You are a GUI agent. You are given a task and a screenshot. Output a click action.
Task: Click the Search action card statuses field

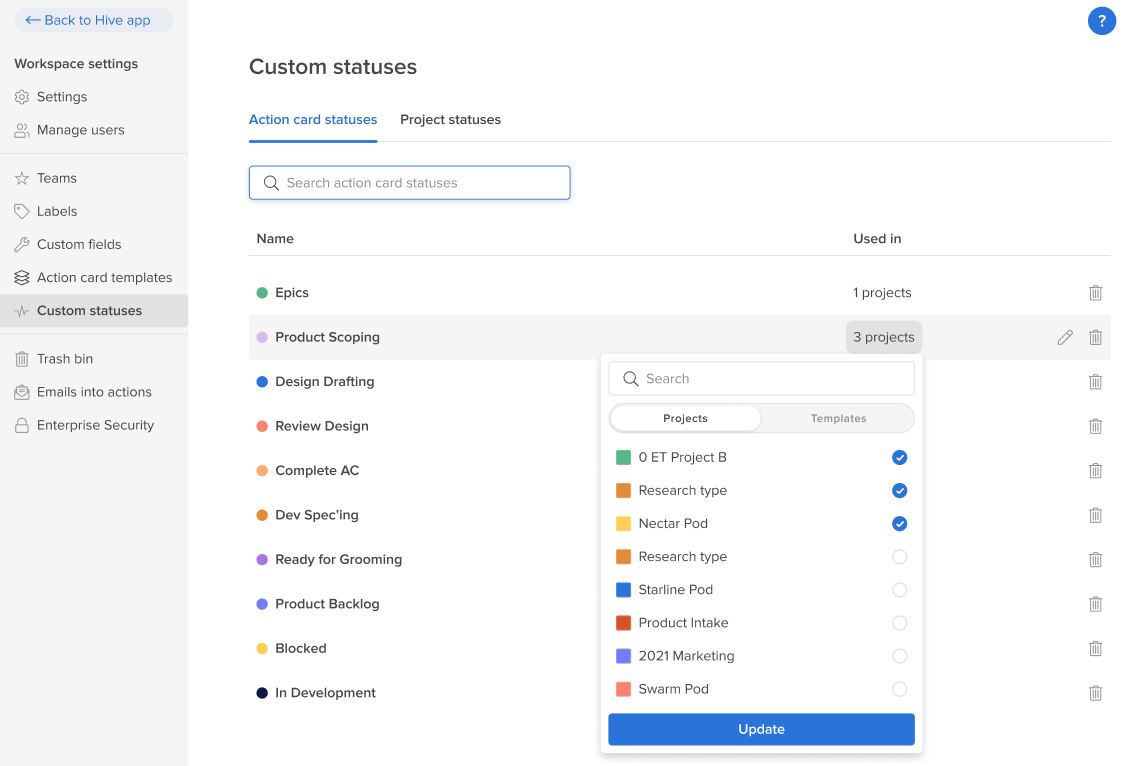[x=410, y=183]
